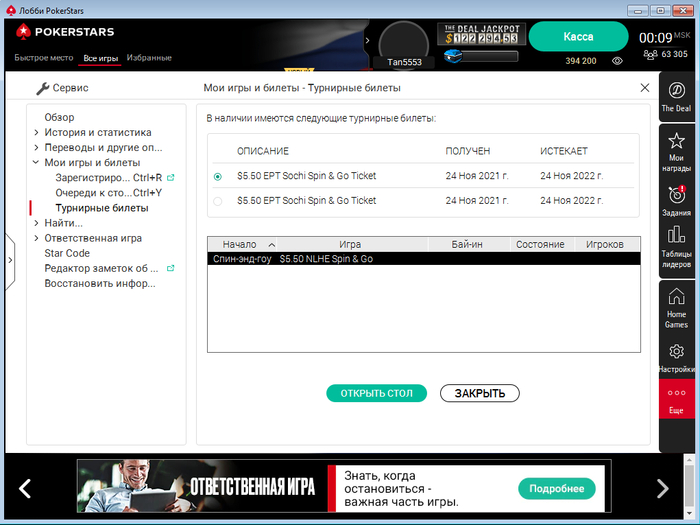Click the treasure chest rewards icon
700x525 pixels.
(453, 57)
